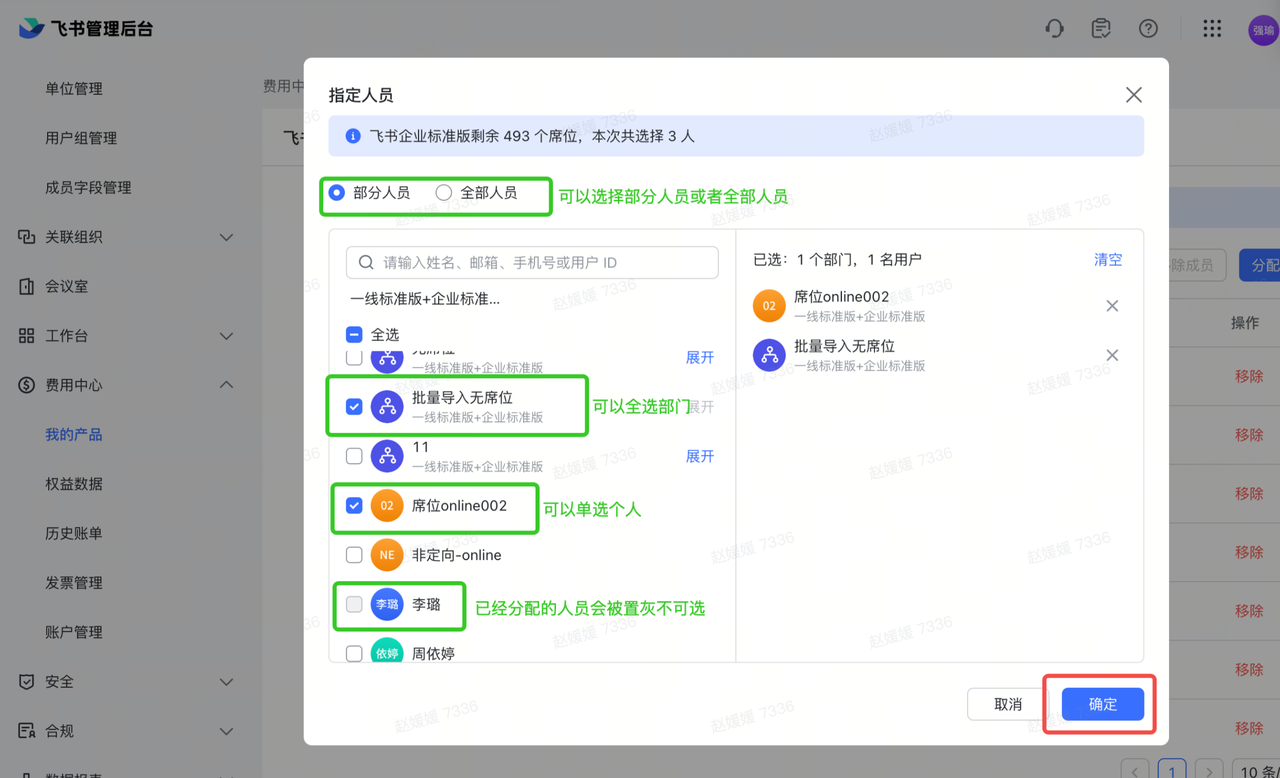Select the 部分人员 radio option

tap(337, 193)
